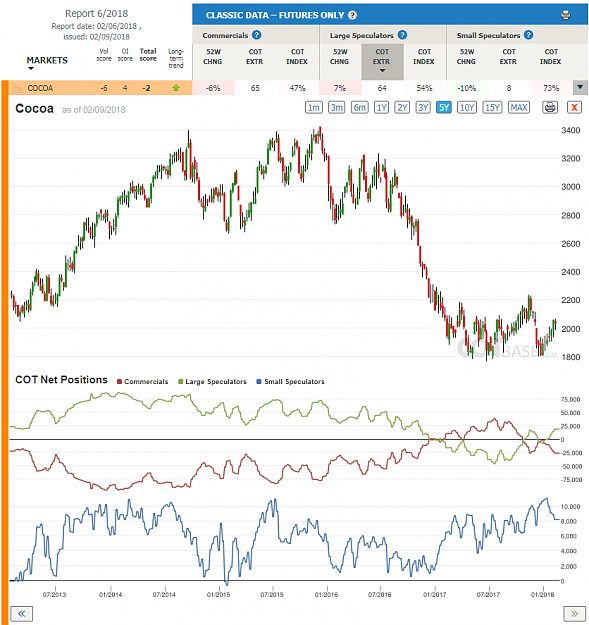Click Commercials COT INDEX value 47%
The image size is (589, 625).
297,88
